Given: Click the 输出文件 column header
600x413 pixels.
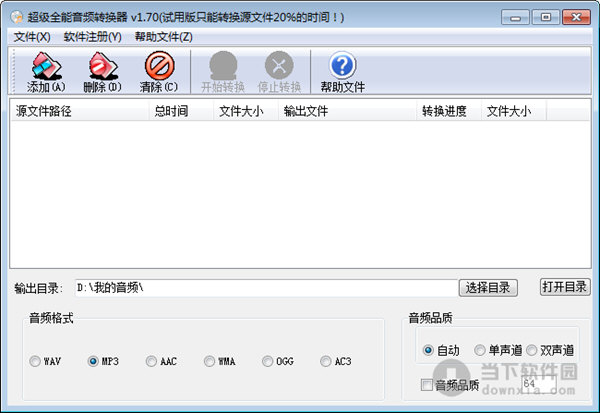Looking at the screenshot, I should (347, 111).
